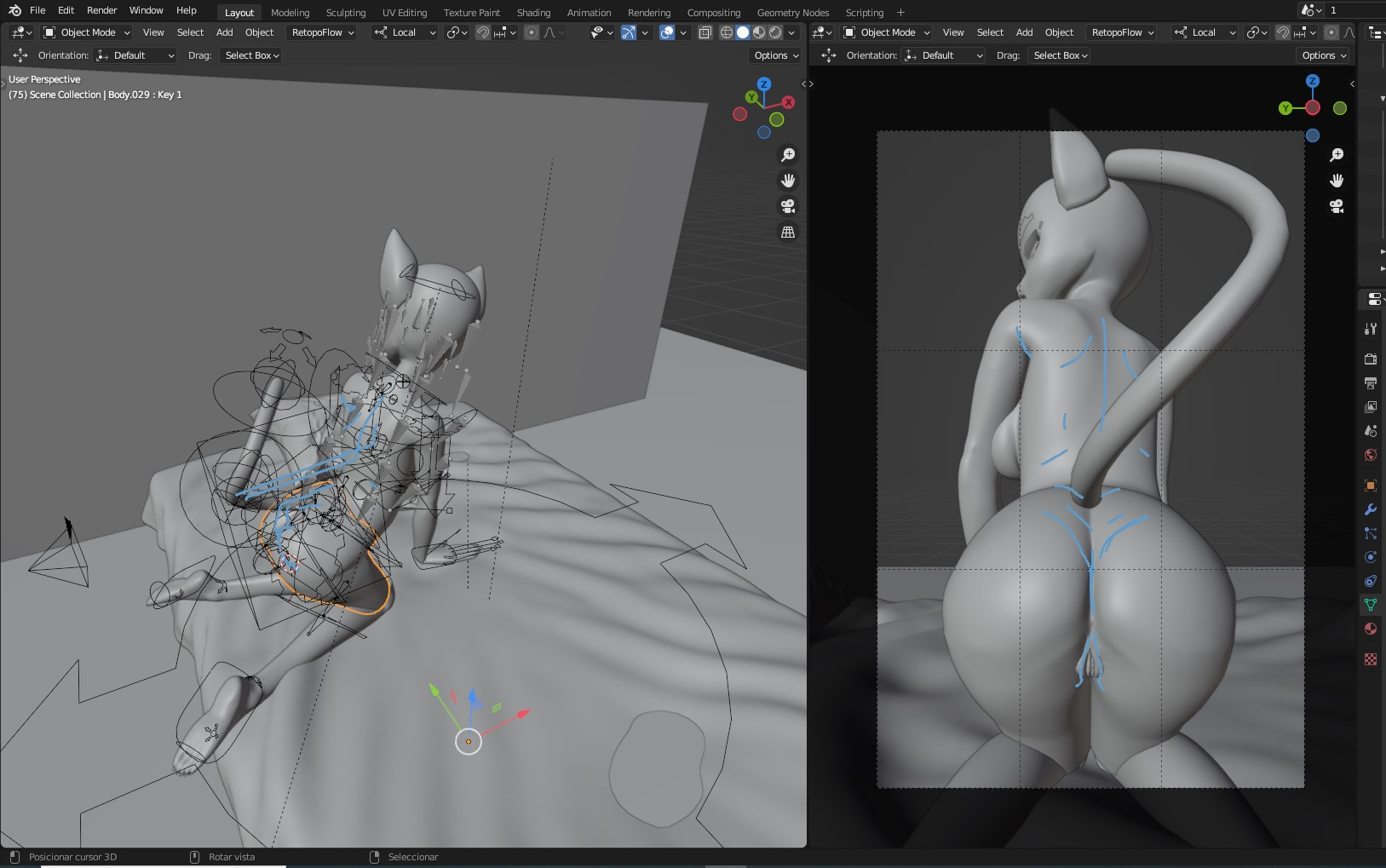1386x868 pixels.
Task: Switch left viewport to rendered shading
Action: [x=775, y=32]
